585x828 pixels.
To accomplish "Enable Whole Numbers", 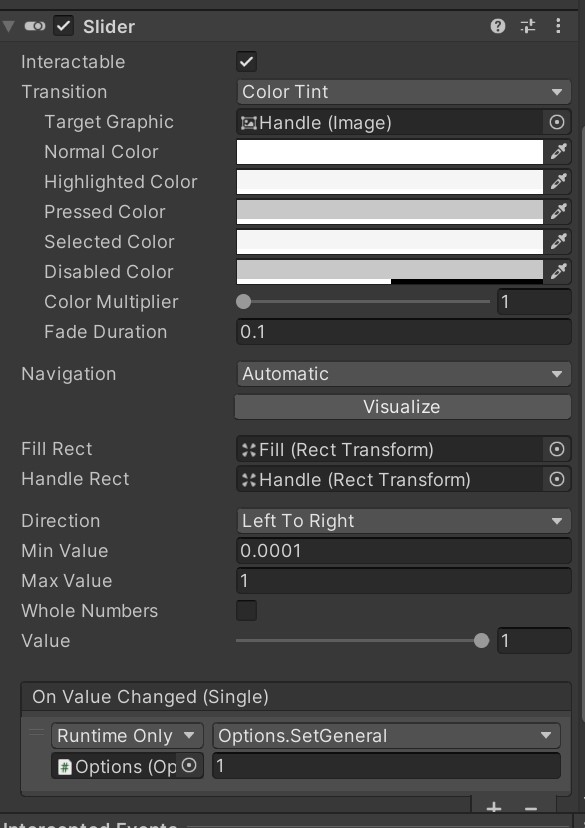I will point(246,610).
